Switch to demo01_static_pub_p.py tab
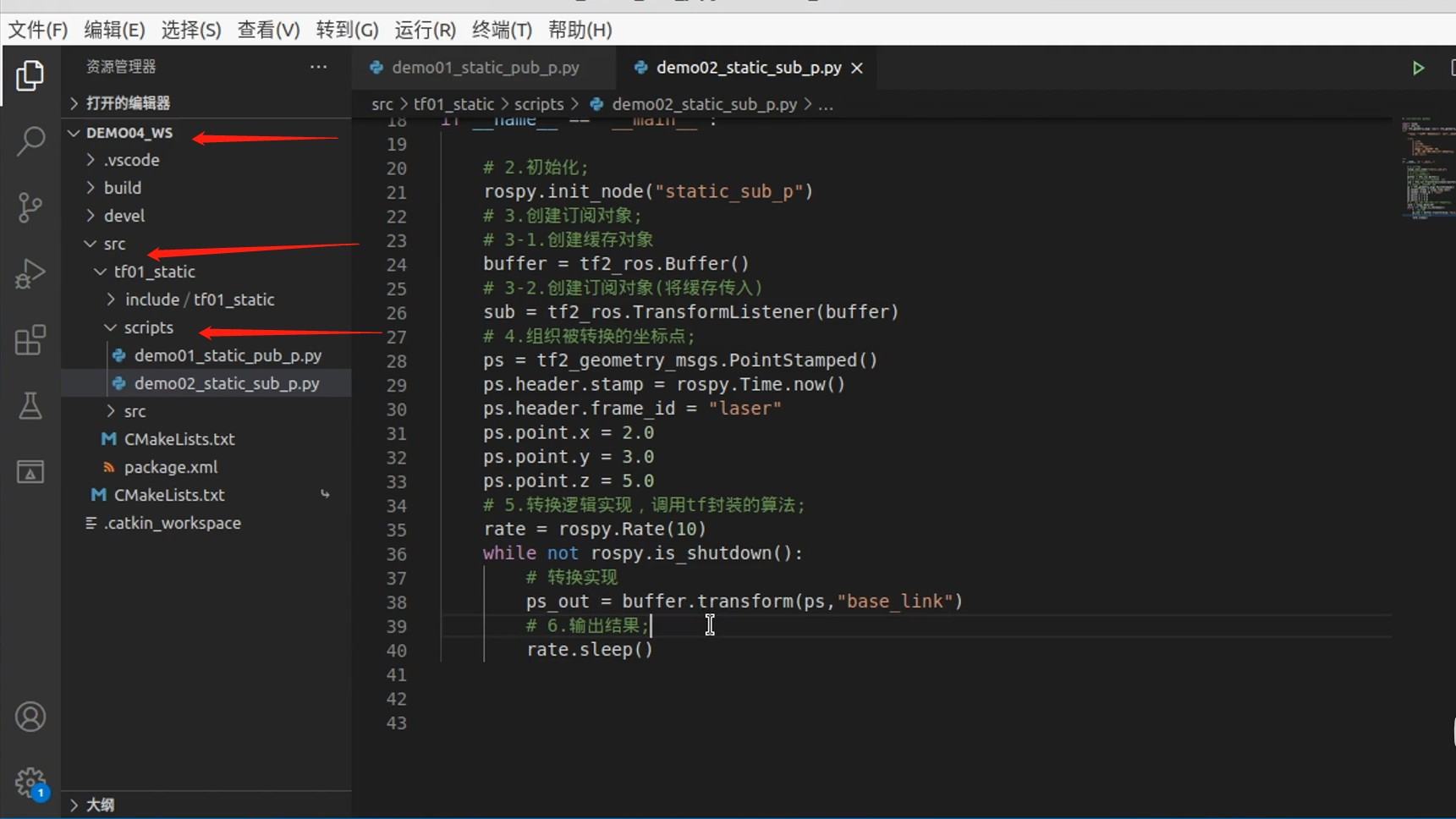Image resolution: width=1456 pixels, height=819 pixels. pyautogui.click(x=484, y=68)
